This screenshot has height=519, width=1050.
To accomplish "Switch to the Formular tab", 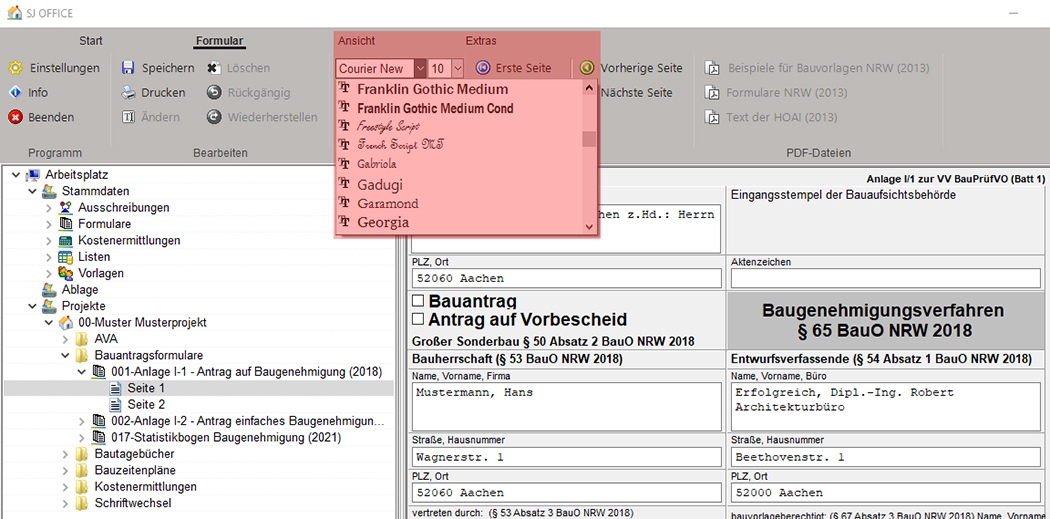I will coord(220,41).
